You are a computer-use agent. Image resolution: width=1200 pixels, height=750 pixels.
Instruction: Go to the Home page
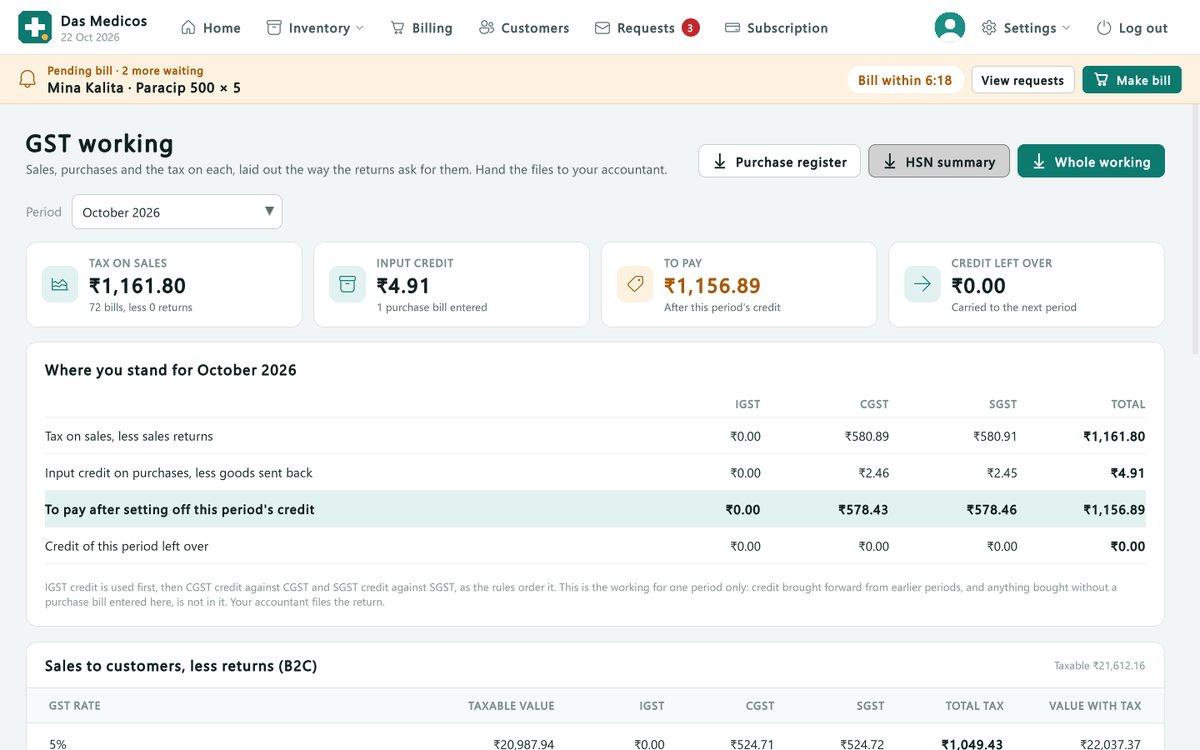point(211,28)
